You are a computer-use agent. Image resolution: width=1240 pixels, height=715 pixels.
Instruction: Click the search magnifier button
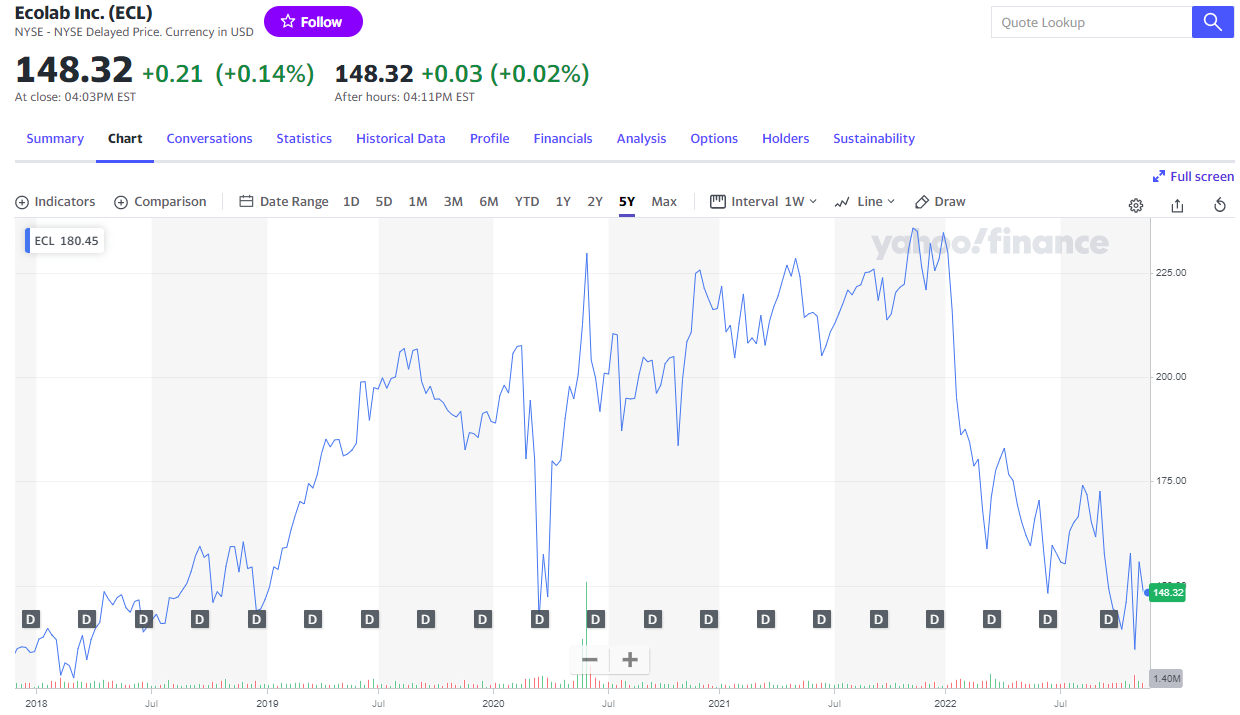click(x=1213, y=22)
